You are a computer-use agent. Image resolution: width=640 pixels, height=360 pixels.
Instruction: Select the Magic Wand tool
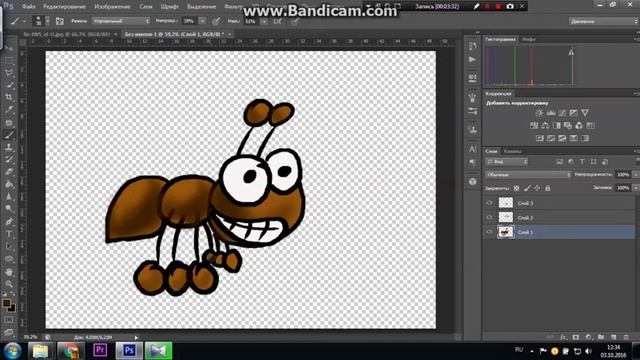tap(9, 85)
